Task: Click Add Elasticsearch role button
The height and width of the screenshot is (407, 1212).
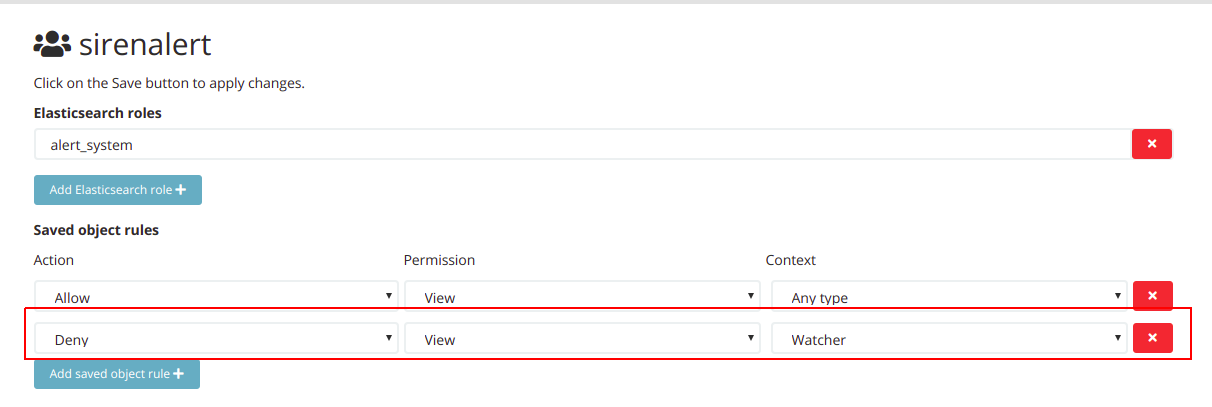Action: 118,190
